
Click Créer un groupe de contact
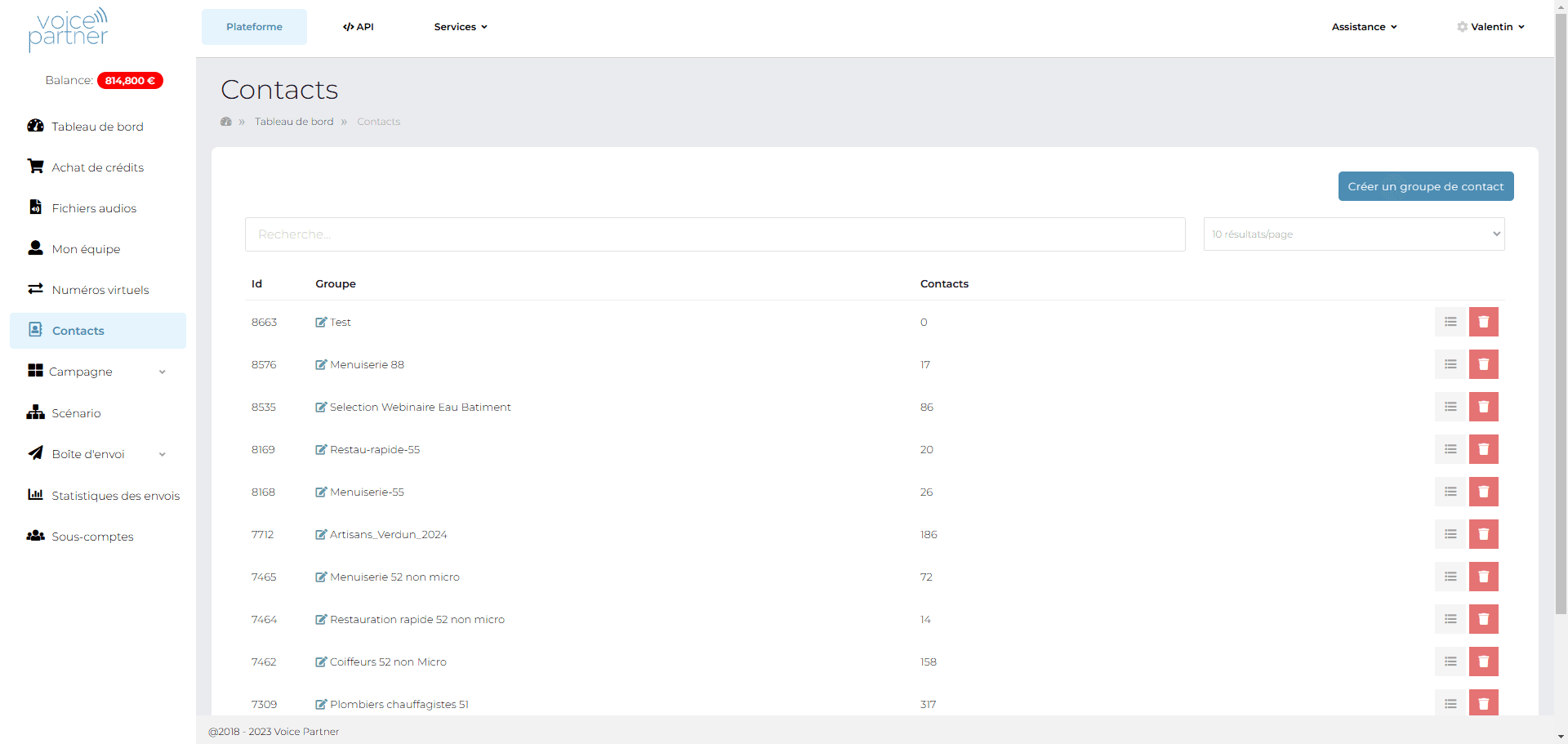[x=1426, y=186]
